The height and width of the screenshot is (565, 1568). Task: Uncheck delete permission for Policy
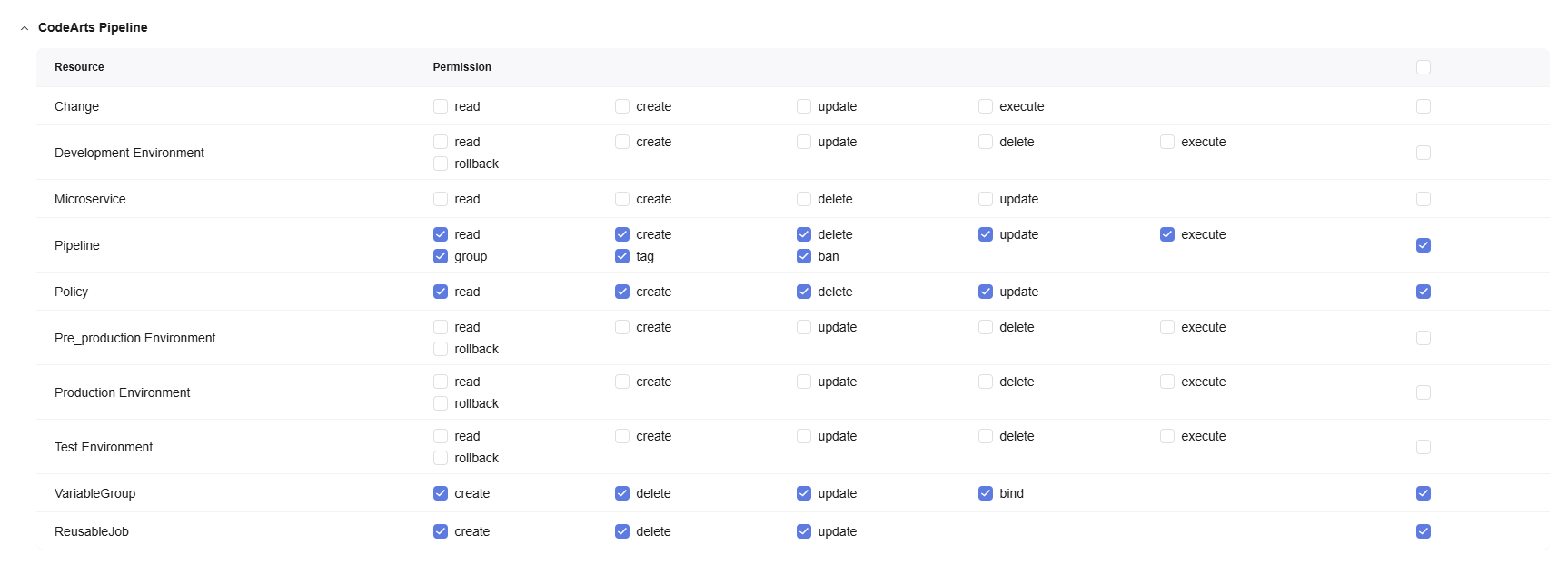pyautogui.click(x=804, y=292)
